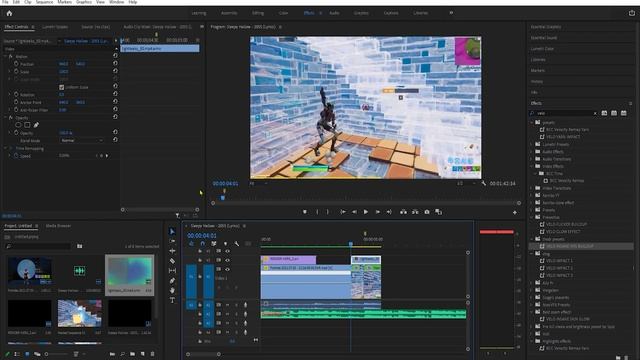Click the Extract button
The height and width of the screenshot is (360, 640).
point(415,212)
